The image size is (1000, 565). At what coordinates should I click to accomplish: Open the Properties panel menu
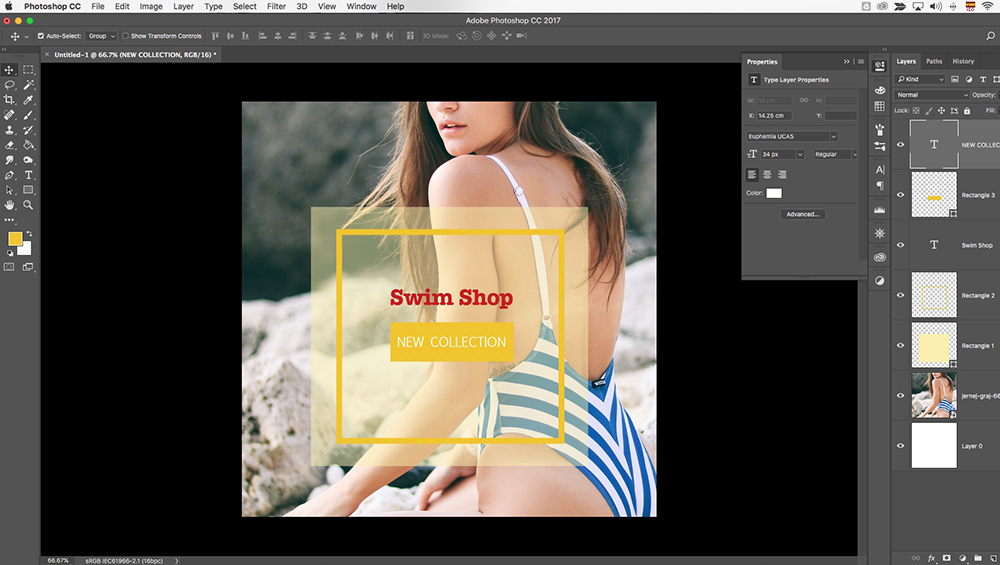pyautogui.click(x=860, y=62)
